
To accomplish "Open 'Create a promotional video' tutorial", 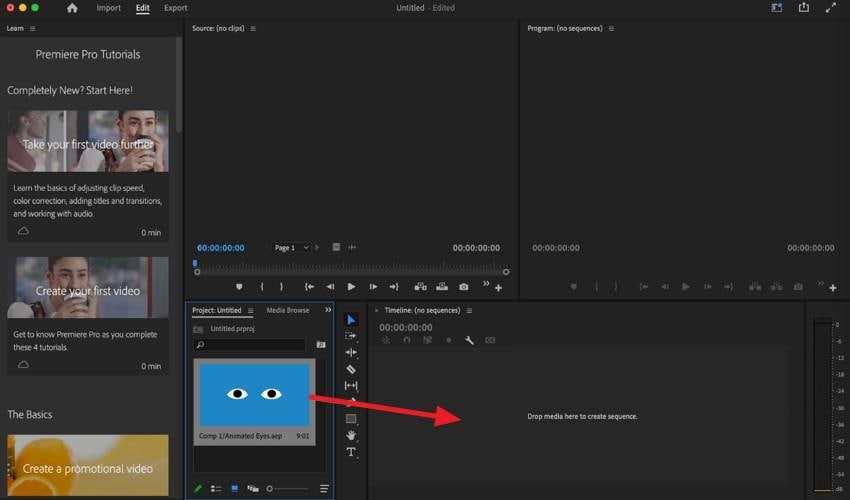I will click(x=88, y=465).
